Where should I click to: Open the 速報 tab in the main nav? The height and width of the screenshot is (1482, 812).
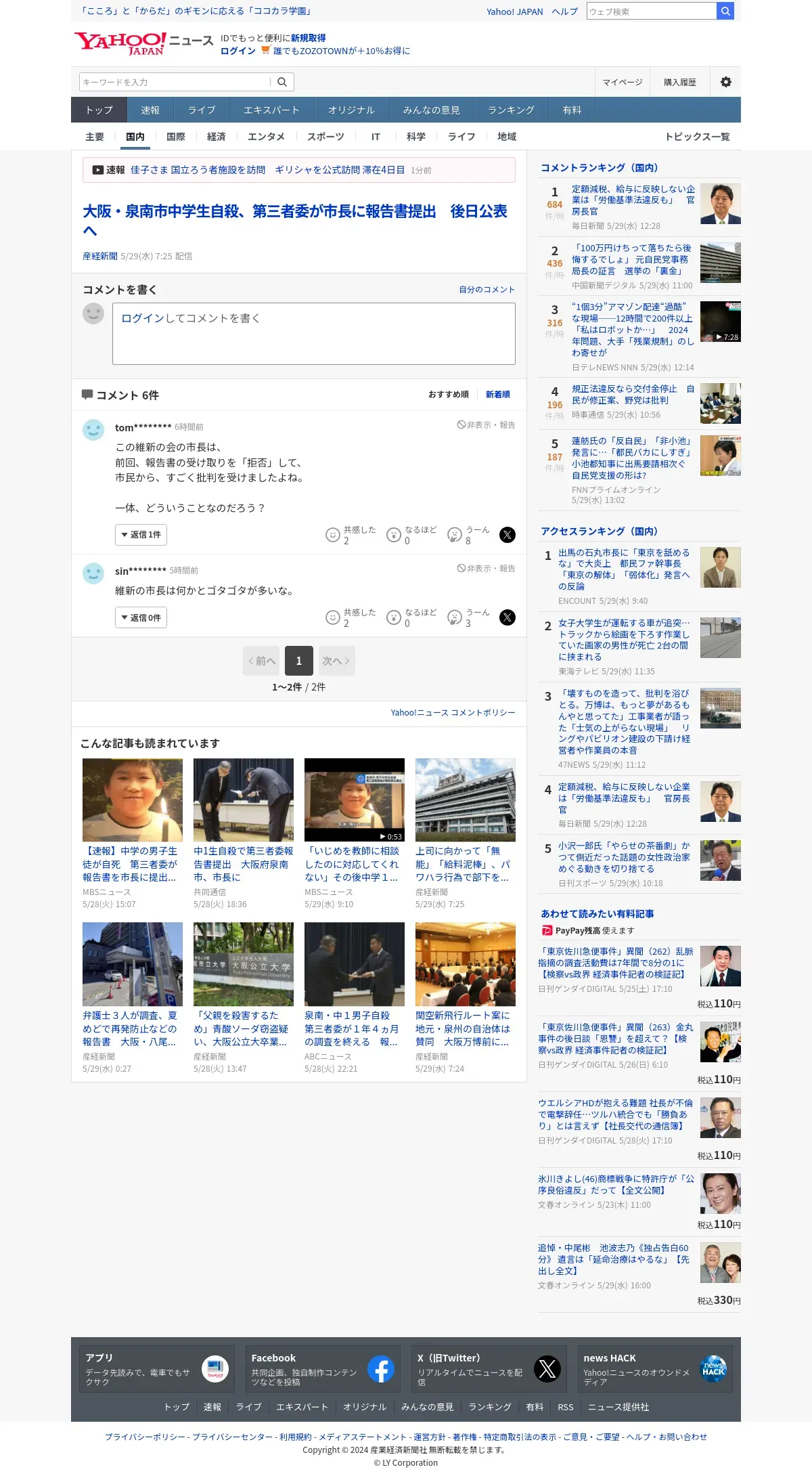[x=150, y=110]
